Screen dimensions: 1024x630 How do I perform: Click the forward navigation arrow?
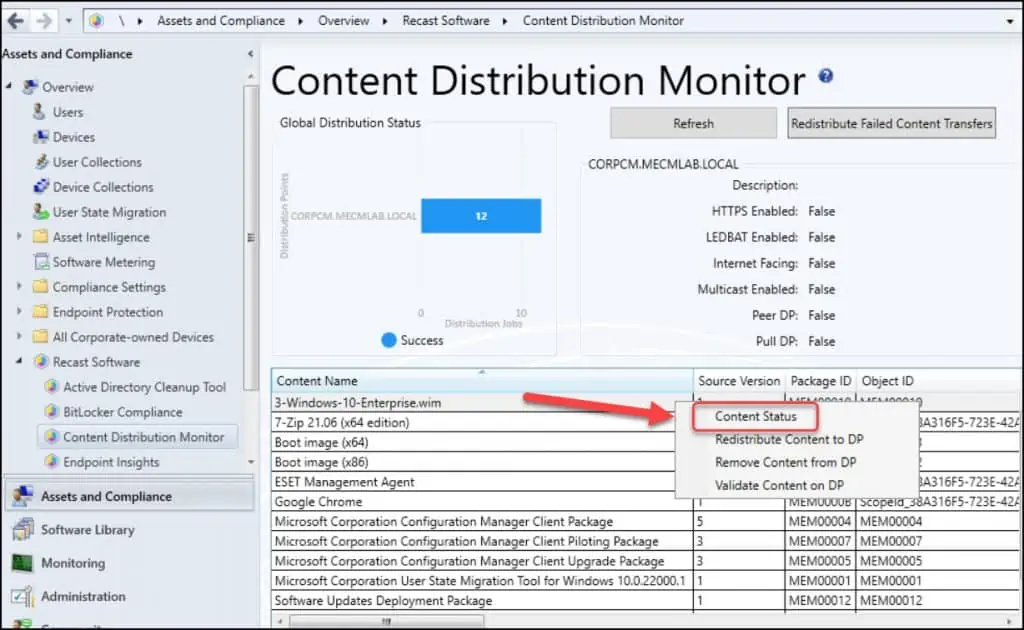pos(44,21)
